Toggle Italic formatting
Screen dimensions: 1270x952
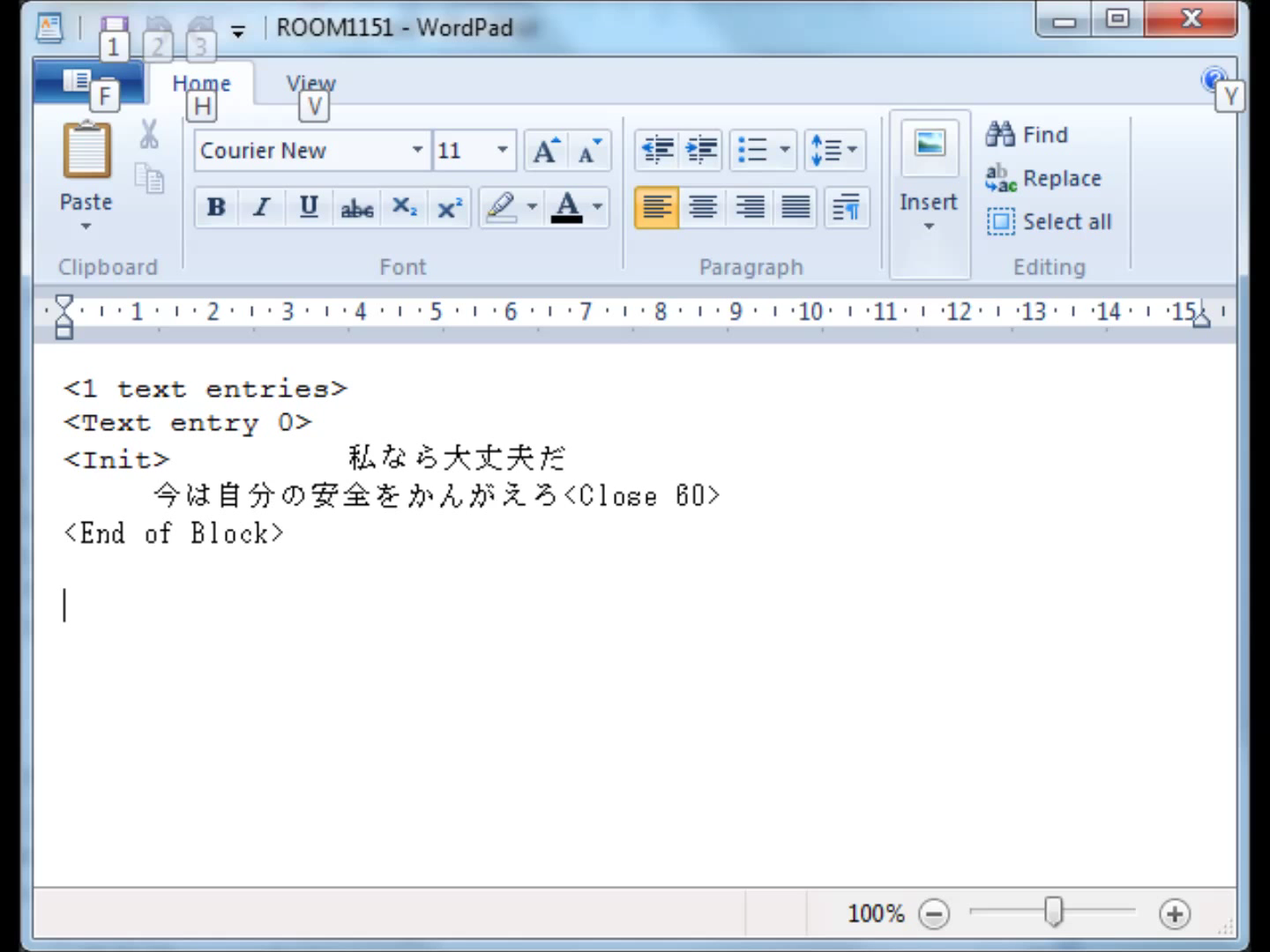(x=262, y=208)
